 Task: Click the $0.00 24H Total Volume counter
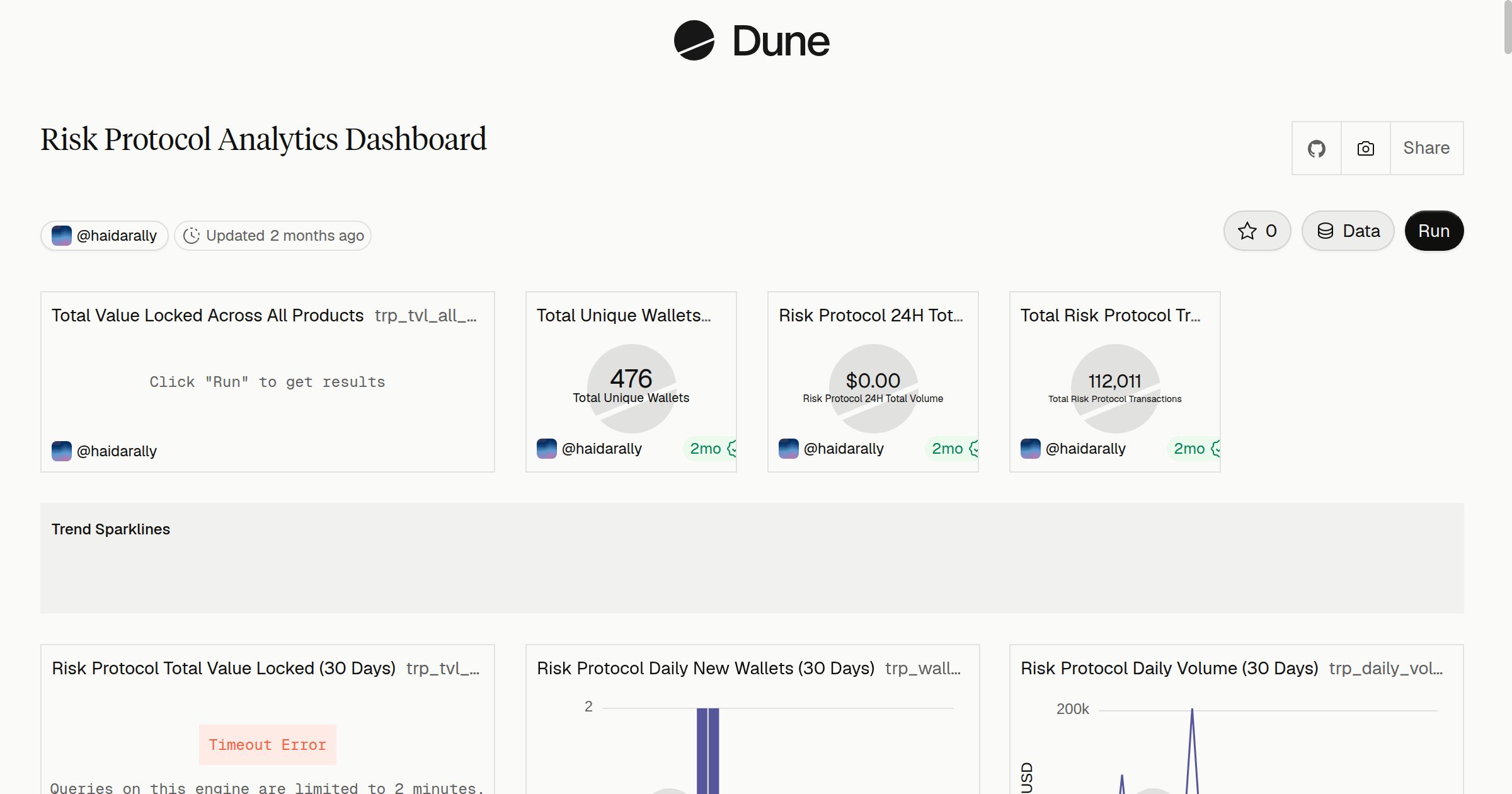pos(873,387)
